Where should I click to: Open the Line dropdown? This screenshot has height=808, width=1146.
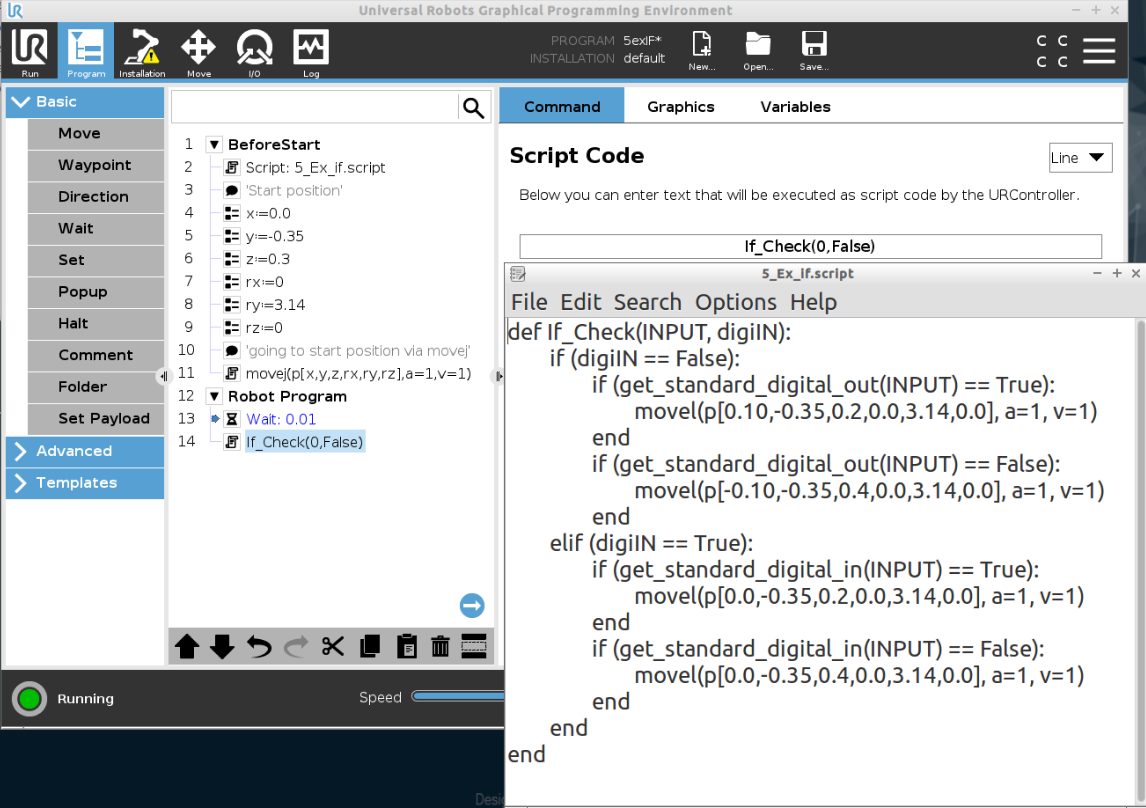point(1080,158)
